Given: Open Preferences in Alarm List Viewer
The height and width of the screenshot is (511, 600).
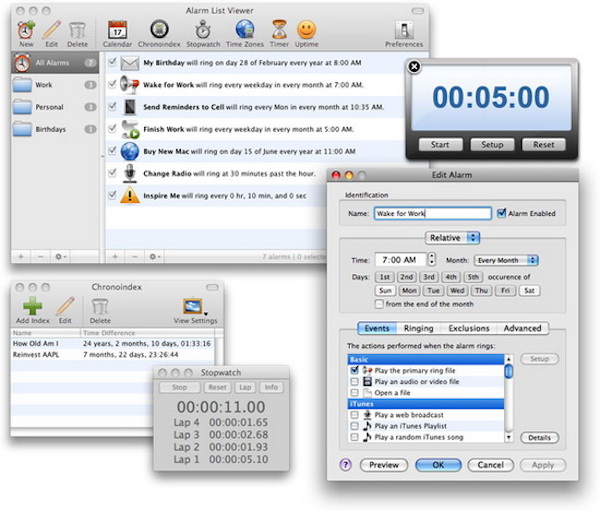Looking at the screenshot, I should pyautogui.click(x=404, y=30).
